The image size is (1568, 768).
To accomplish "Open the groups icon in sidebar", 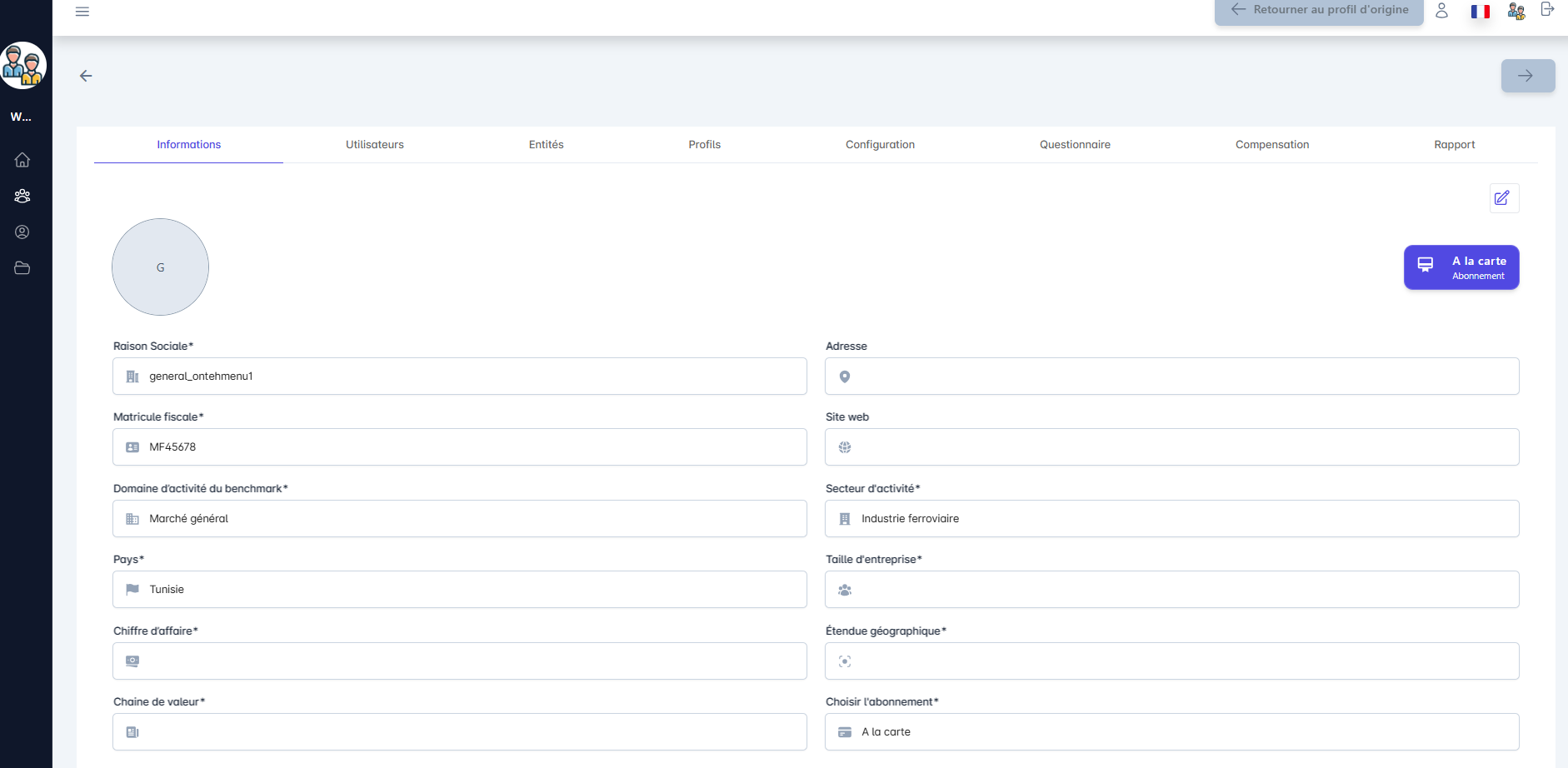I will click(22, 196).
